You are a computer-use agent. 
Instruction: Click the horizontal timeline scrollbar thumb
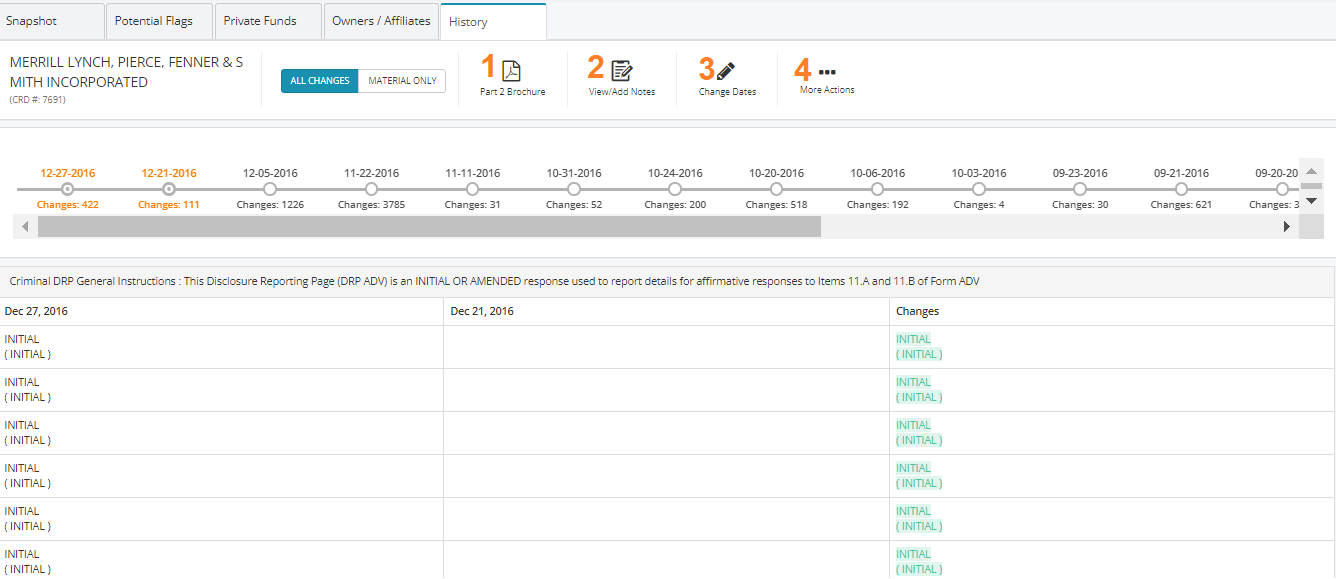tap(429, 227)
